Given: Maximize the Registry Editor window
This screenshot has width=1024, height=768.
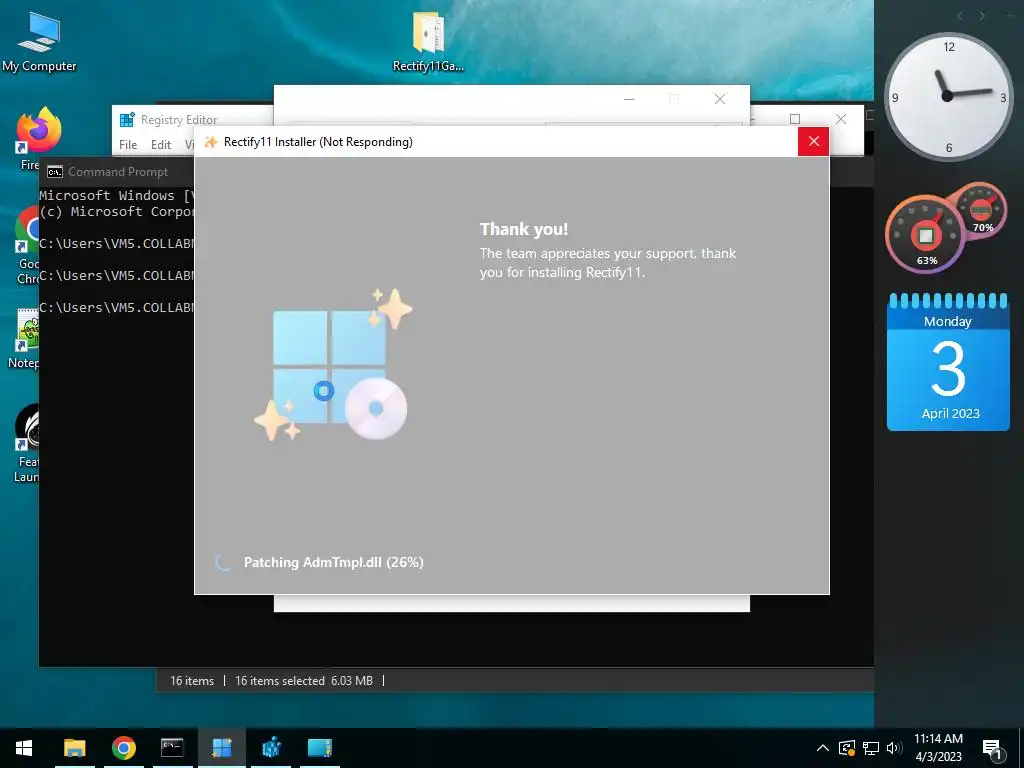Looking at the screenshot, I should tap(795, 119).
